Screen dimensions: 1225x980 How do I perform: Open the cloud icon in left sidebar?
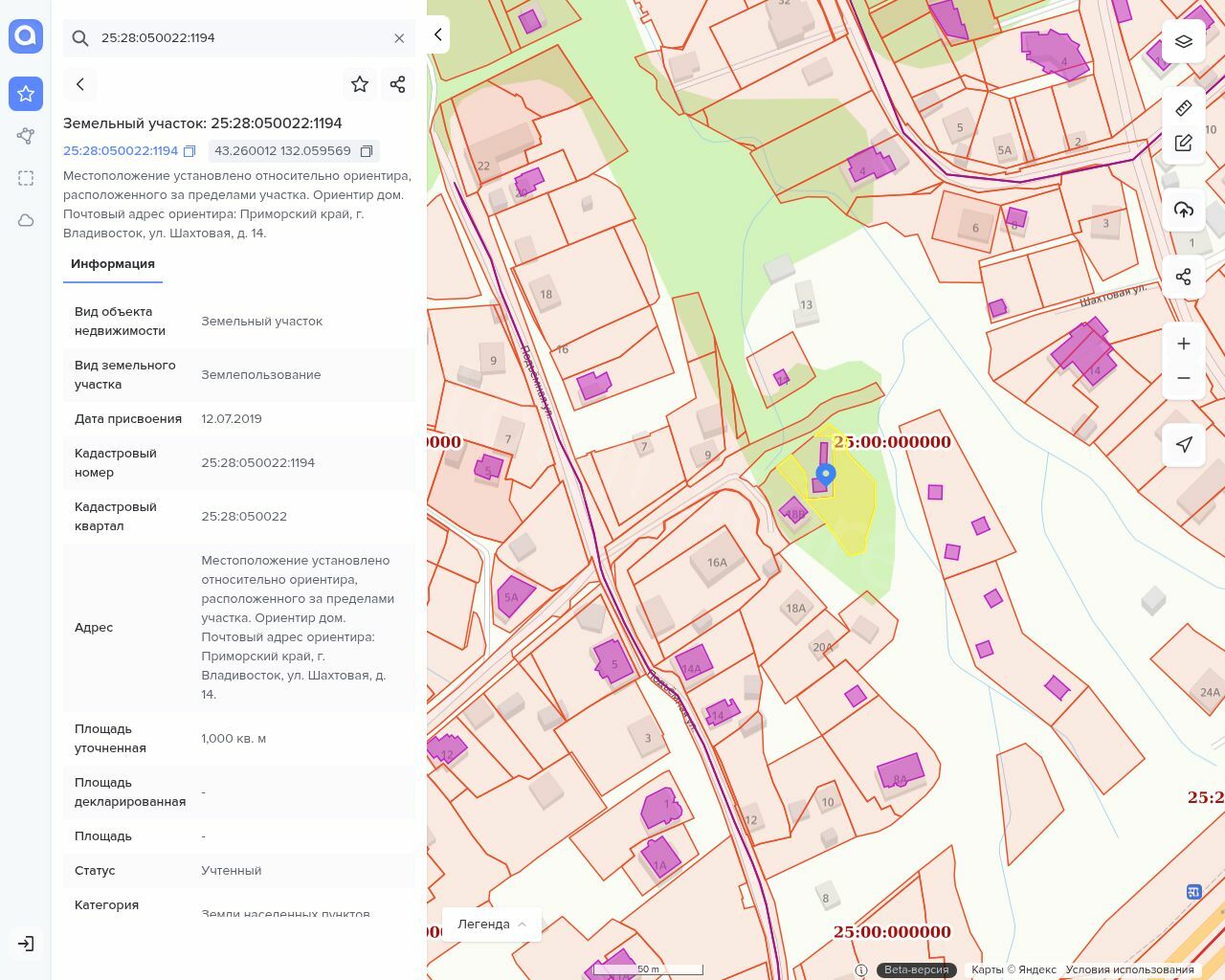coord(26,220)
